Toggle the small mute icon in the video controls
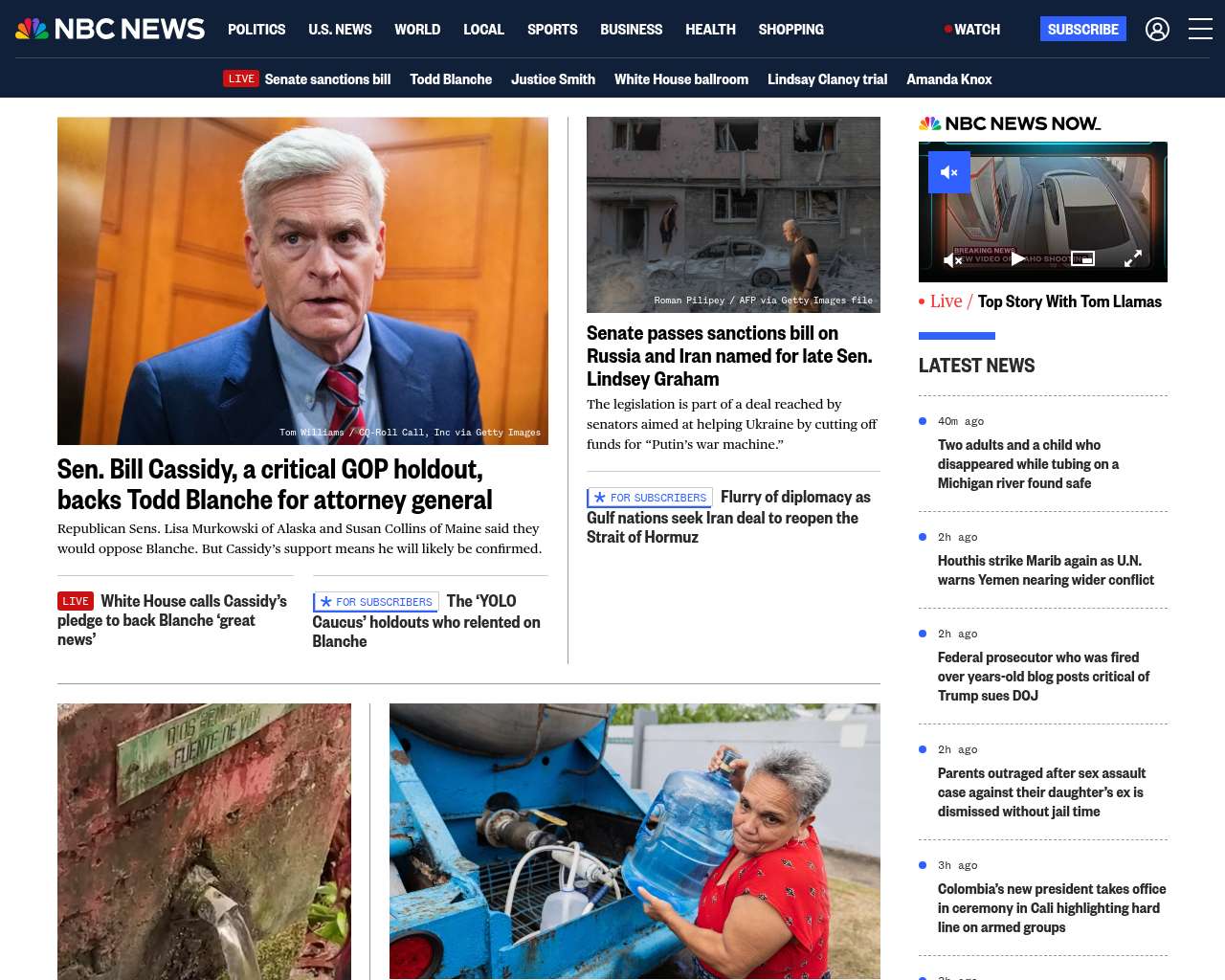 point(953,259)
